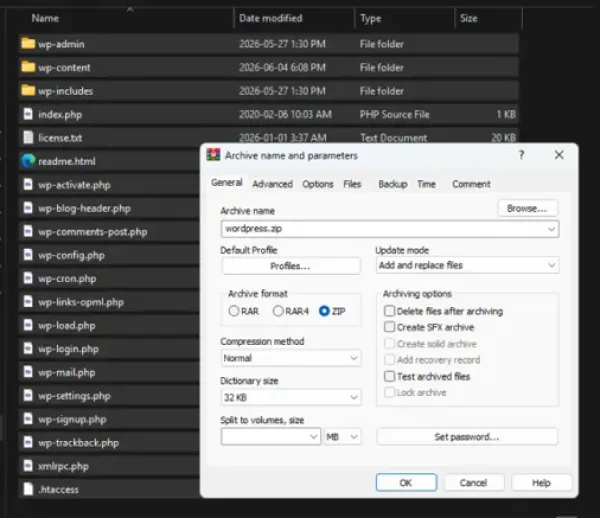Viewport: 600px width, 518px height.
Task: Switch to the Advanced tab
Action: [272, 184]
